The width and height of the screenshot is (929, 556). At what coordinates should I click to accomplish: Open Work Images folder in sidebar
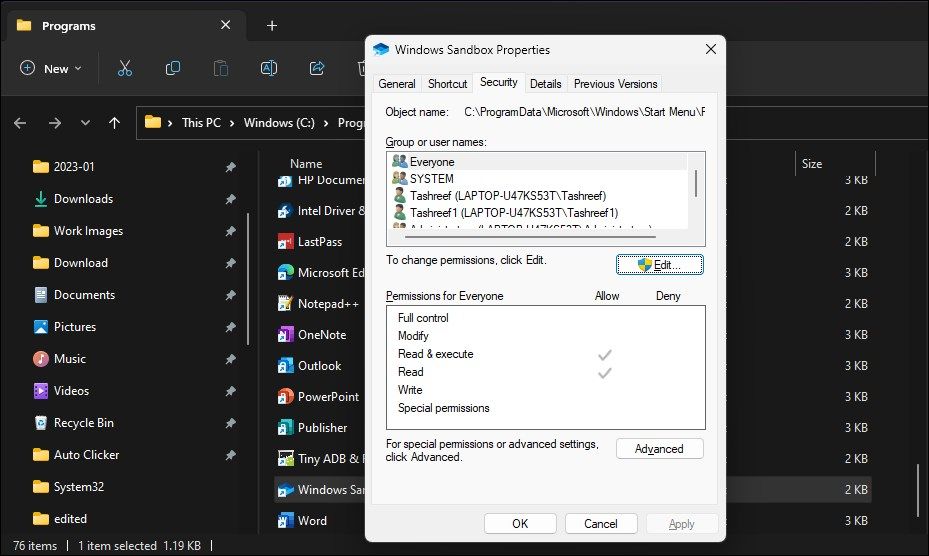(x=88, y=231)
